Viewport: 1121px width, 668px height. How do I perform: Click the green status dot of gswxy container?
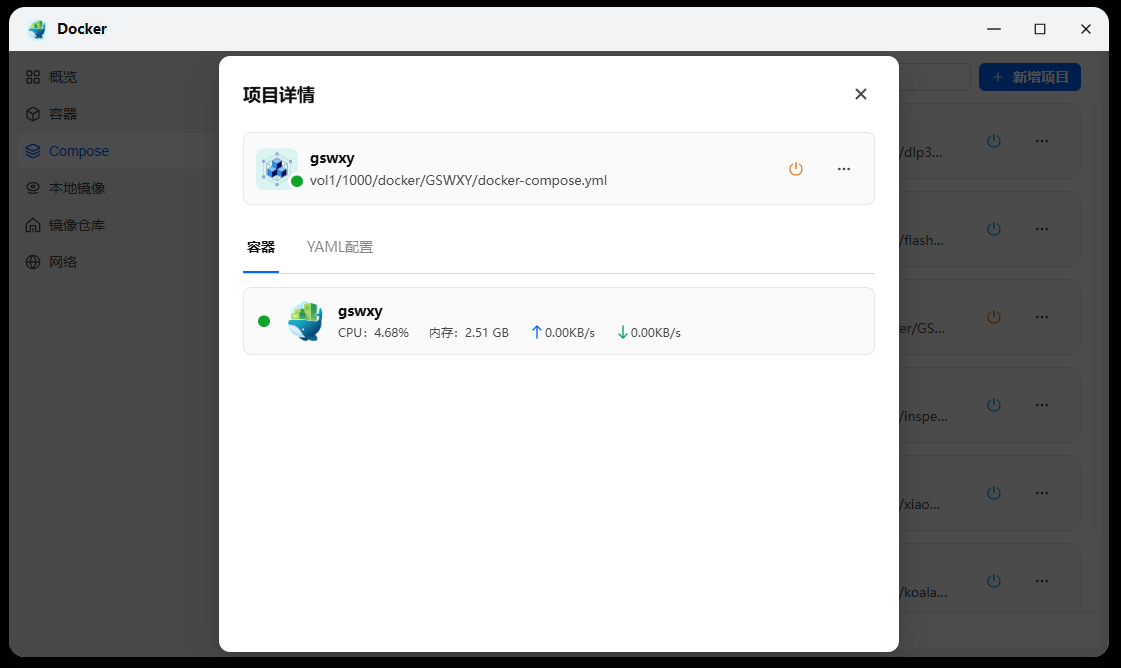pos(264,321)
